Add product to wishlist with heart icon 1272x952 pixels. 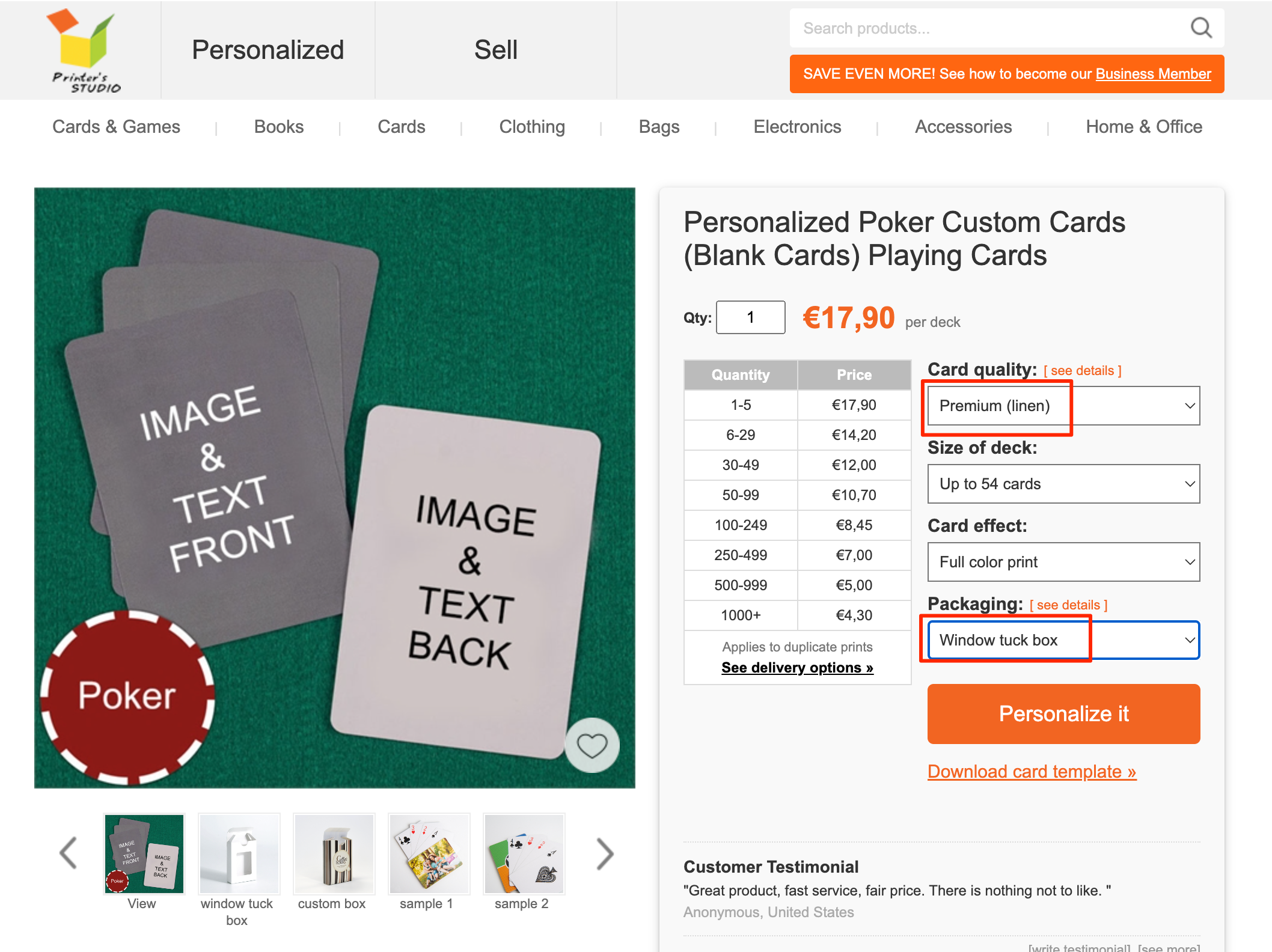(x=592, y=745)
